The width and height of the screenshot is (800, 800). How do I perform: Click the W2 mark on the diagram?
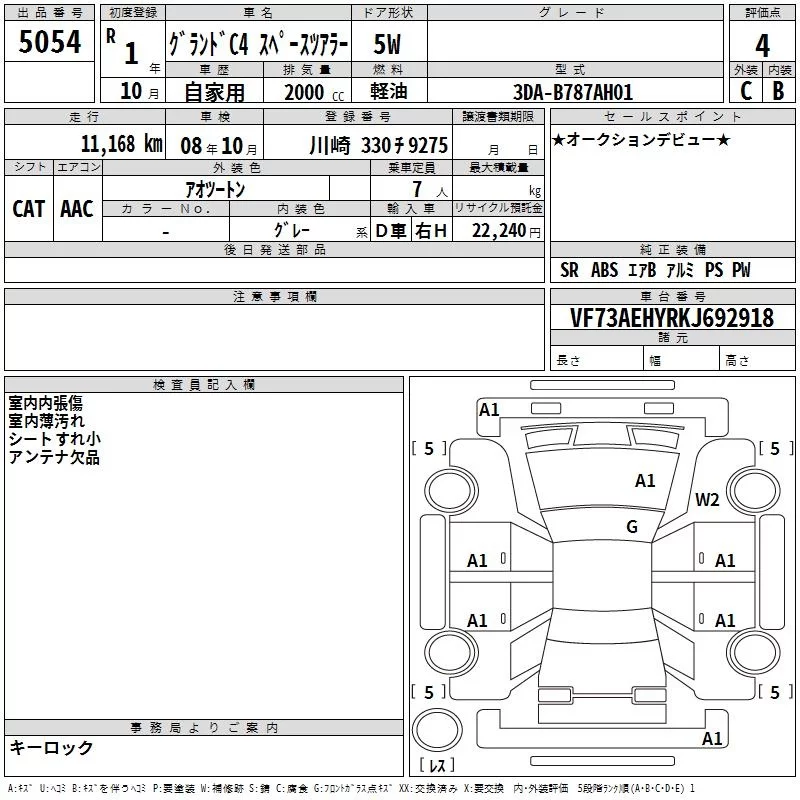tap(707, 500)
